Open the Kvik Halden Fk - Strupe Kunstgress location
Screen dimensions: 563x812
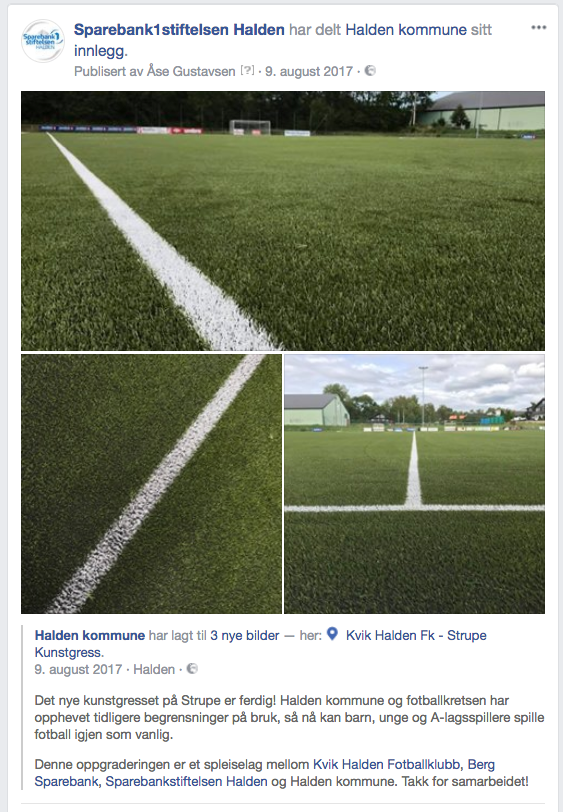[x=261, y=644]
